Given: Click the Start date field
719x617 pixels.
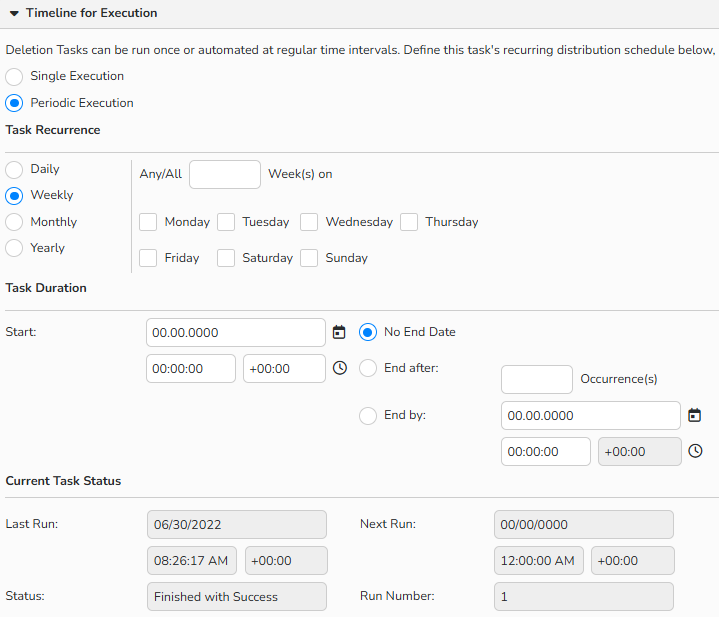Looking at the screenshot, I should pos(236,333).
